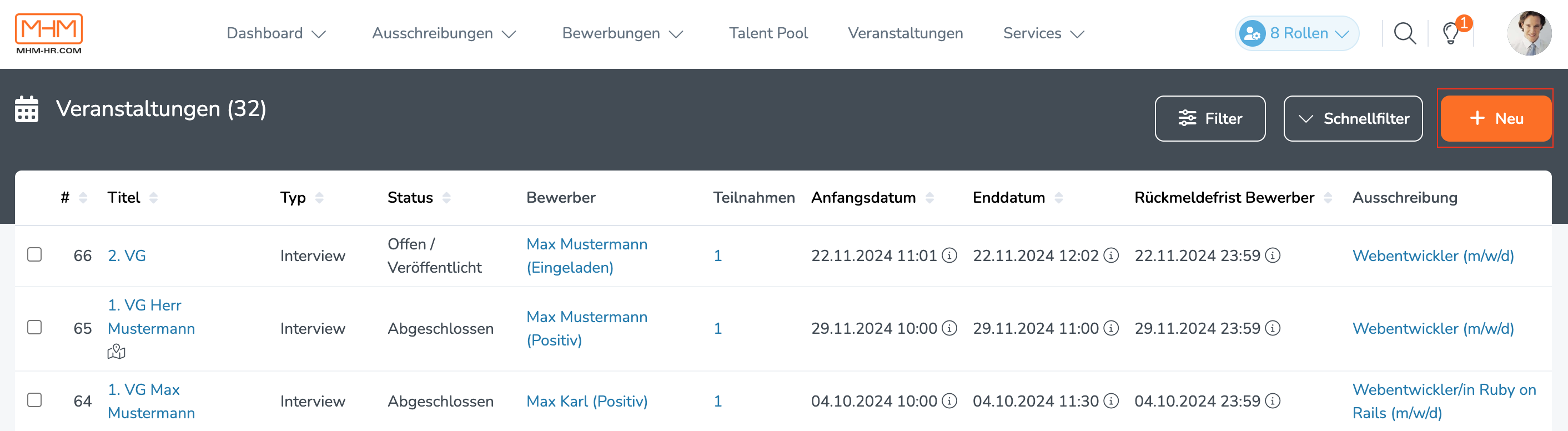The width and height of the screenshot is (1568, 431).
Task: Go to the Talent Pool menu item
Action: coord(768,33)
